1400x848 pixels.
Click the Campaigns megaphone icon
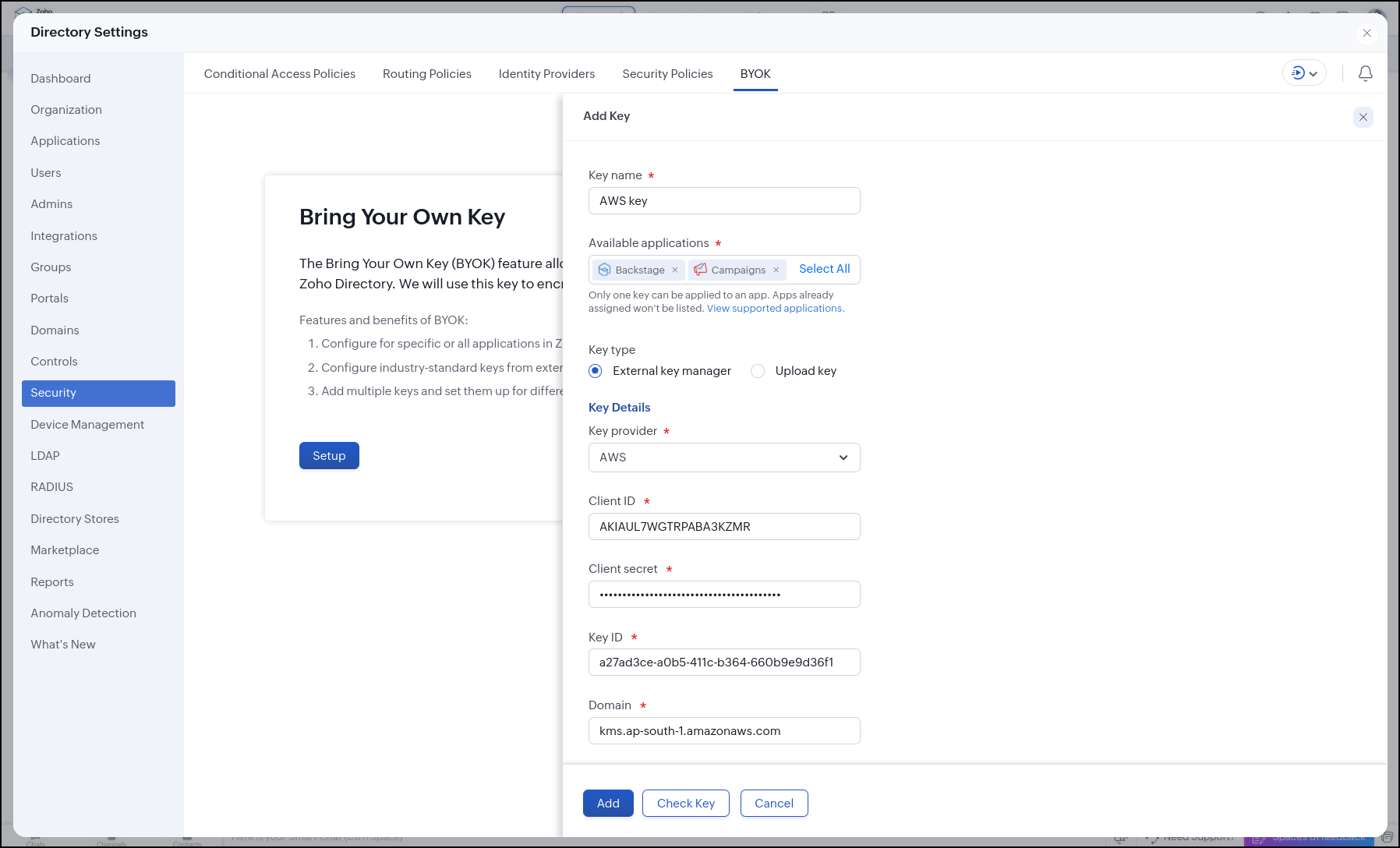pos(701,270)
